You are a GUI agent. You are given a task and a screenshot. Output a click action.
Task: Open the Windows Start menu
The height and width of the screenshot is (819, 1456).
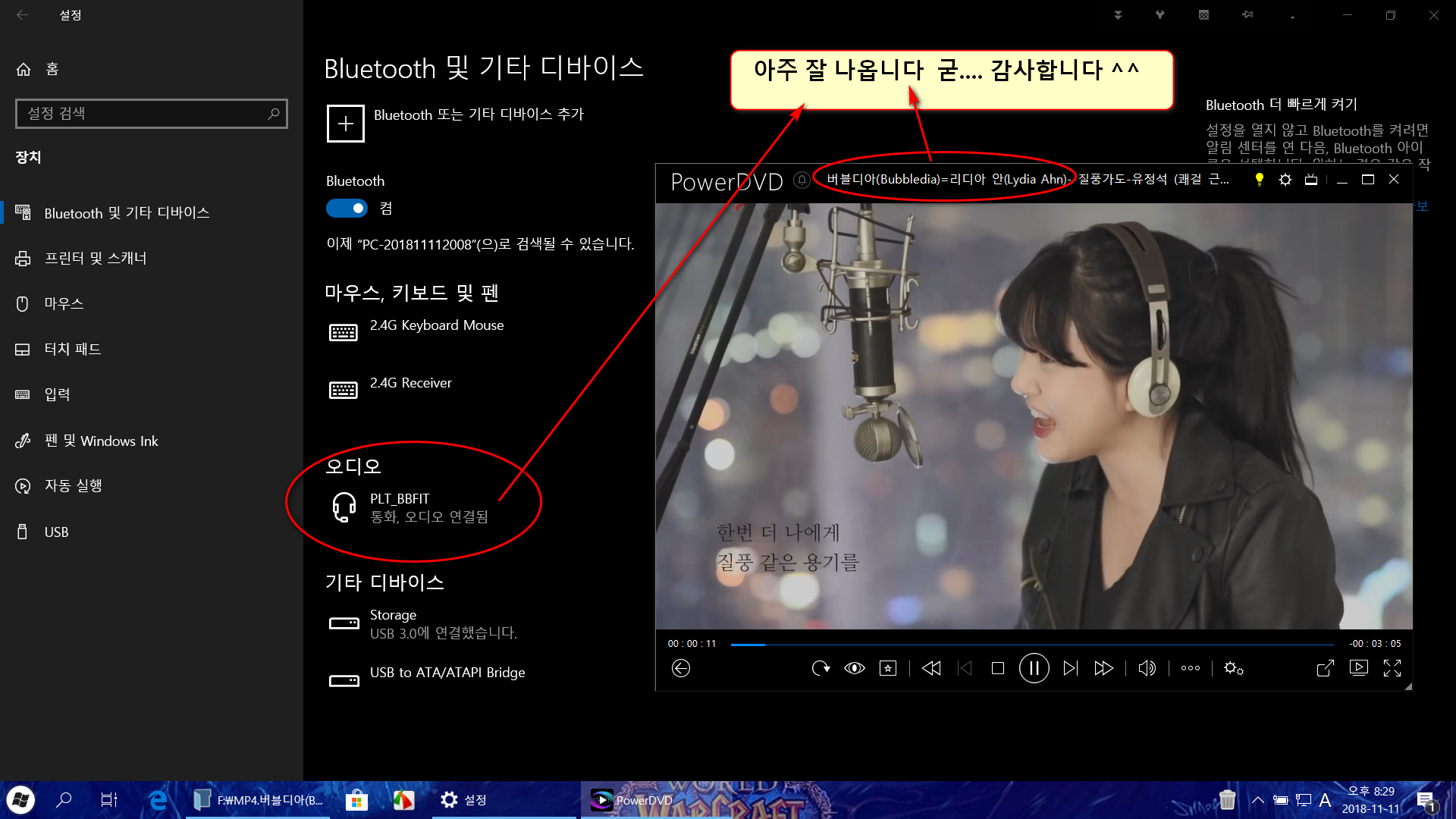(21, 800)
